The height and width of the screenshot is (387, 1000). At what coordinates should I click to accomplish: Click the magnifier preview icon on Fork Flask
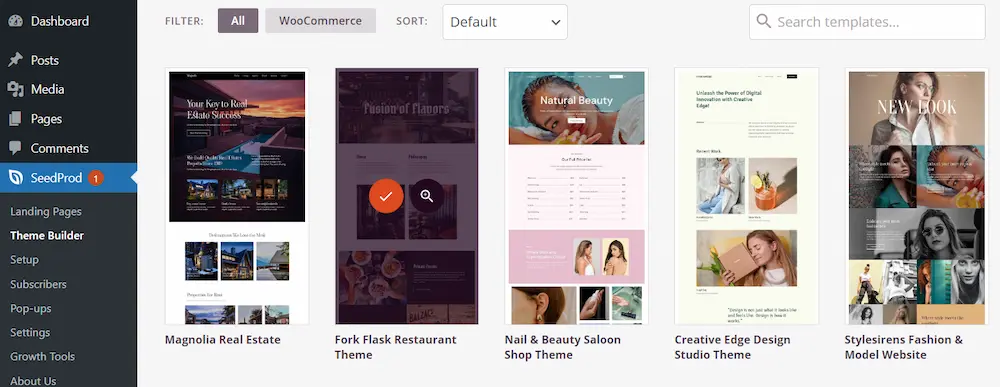[x=427, y=196]
